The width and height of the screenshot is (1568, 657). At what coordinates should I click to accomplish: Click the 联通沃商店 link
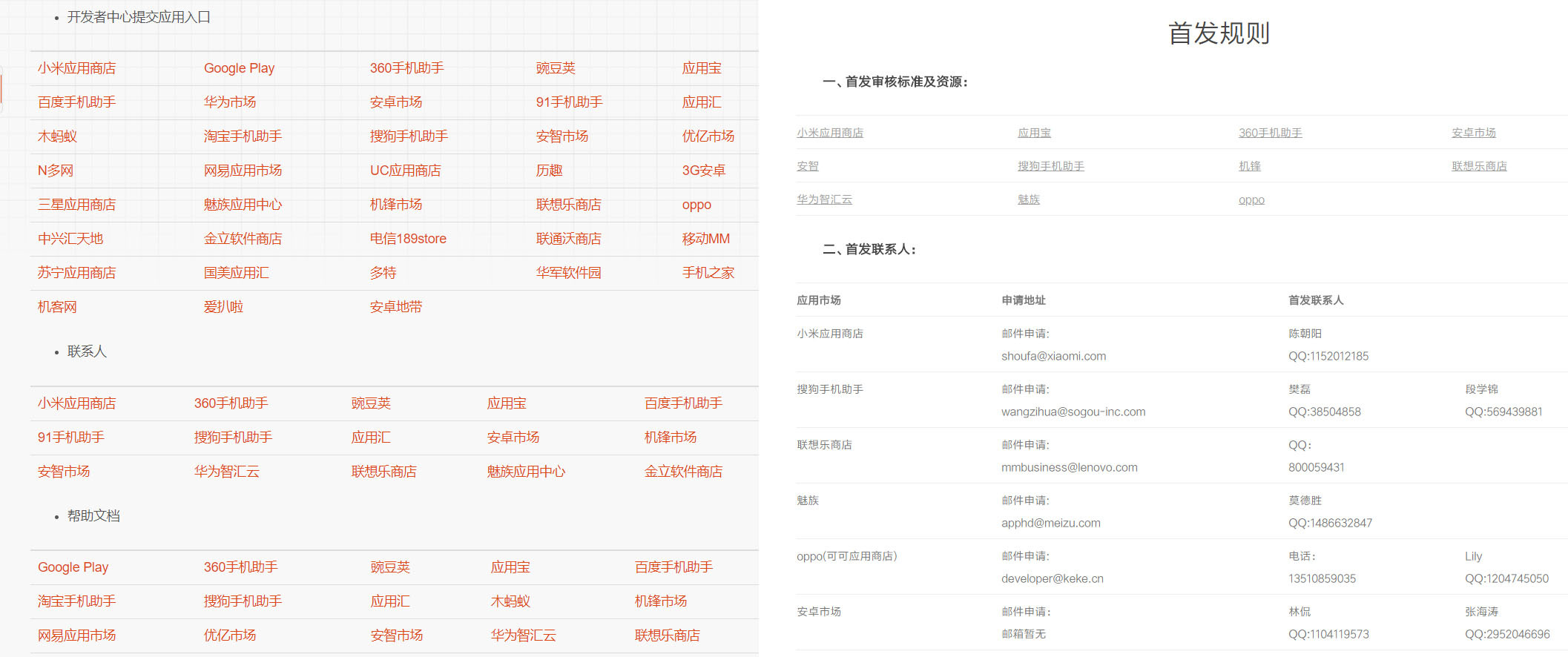(x=568, y=239)
